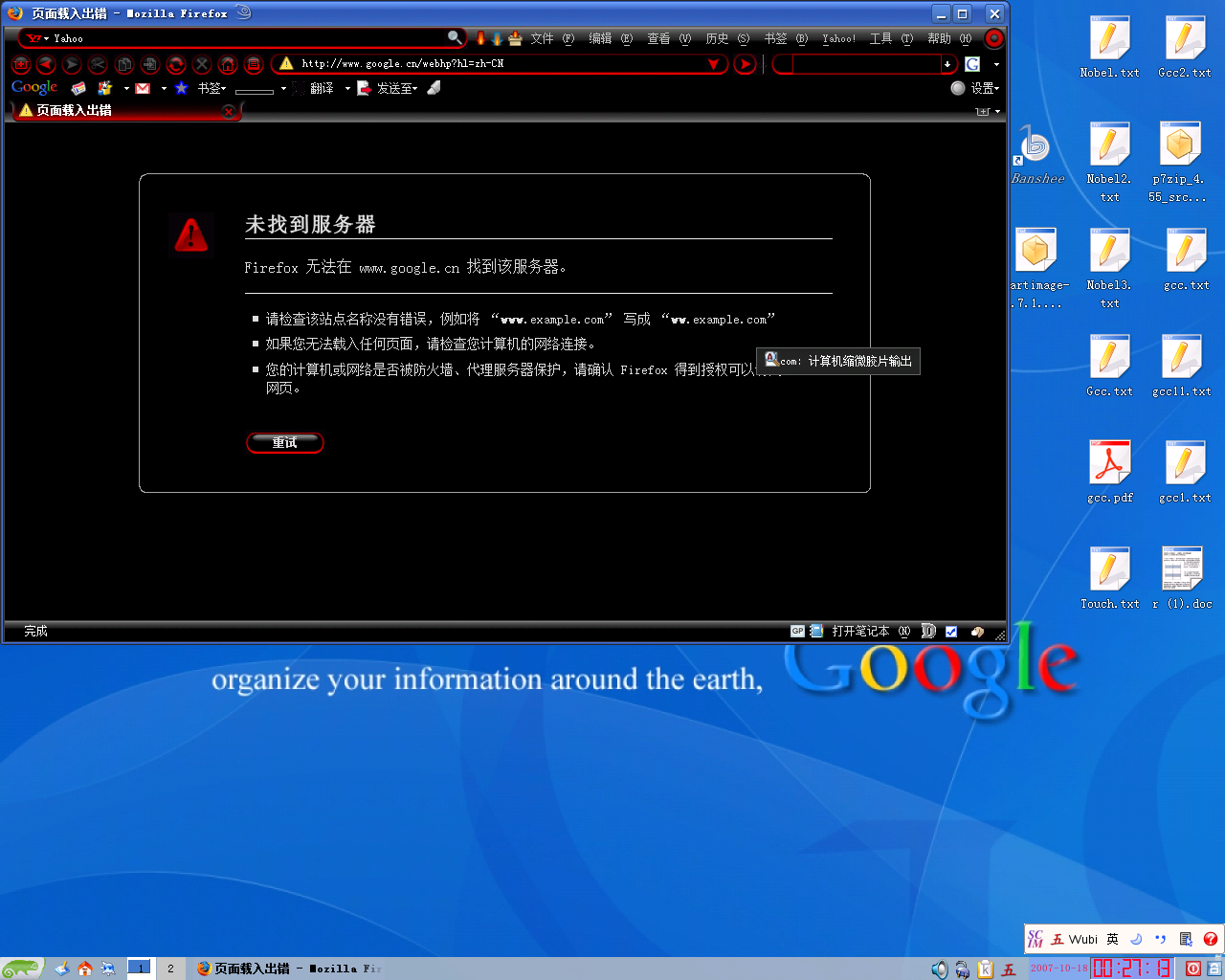Click the Google logo on Google toolbar
Screen dimensions: 1225x980
34,87
